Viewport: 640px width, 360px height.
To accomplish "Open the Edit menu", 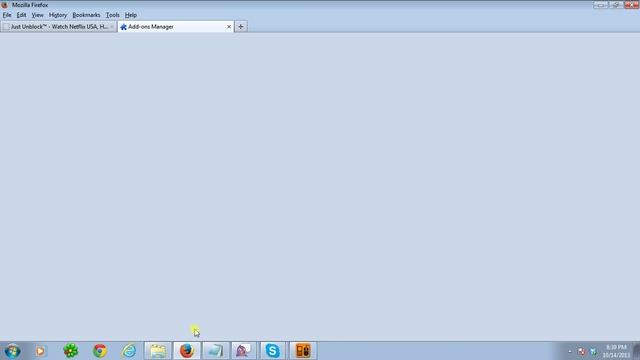I will [21, 15].
